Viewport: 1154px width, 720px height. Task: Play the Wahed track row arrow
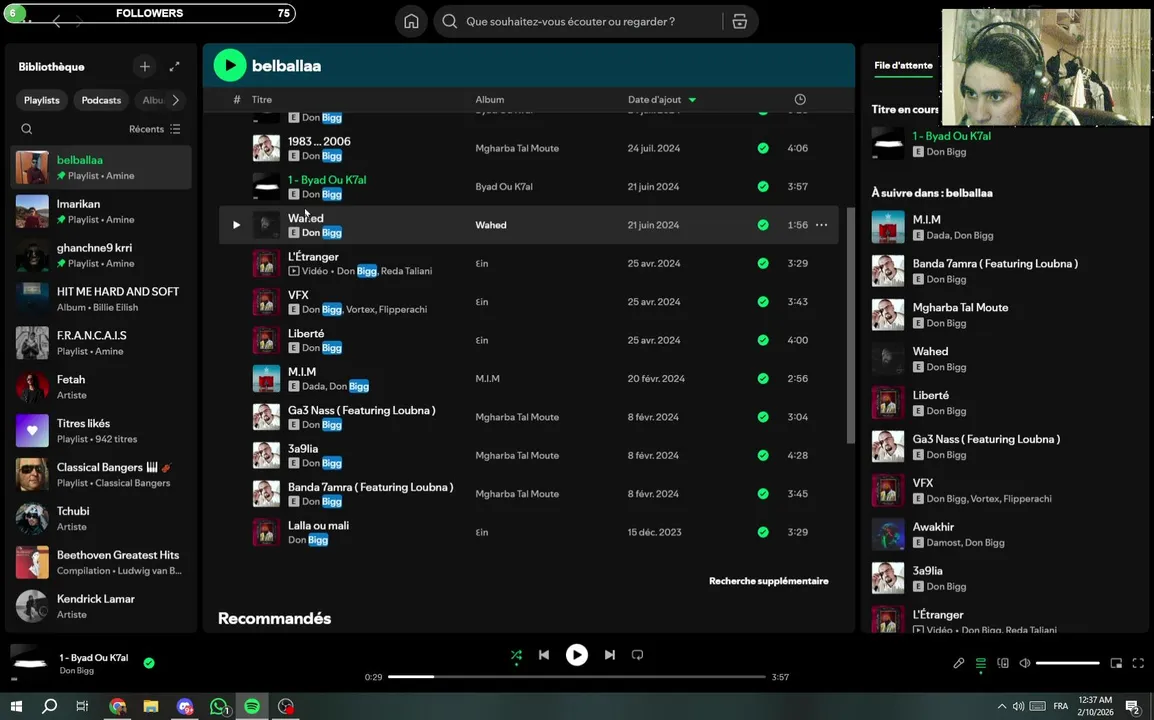pos(236,225)
